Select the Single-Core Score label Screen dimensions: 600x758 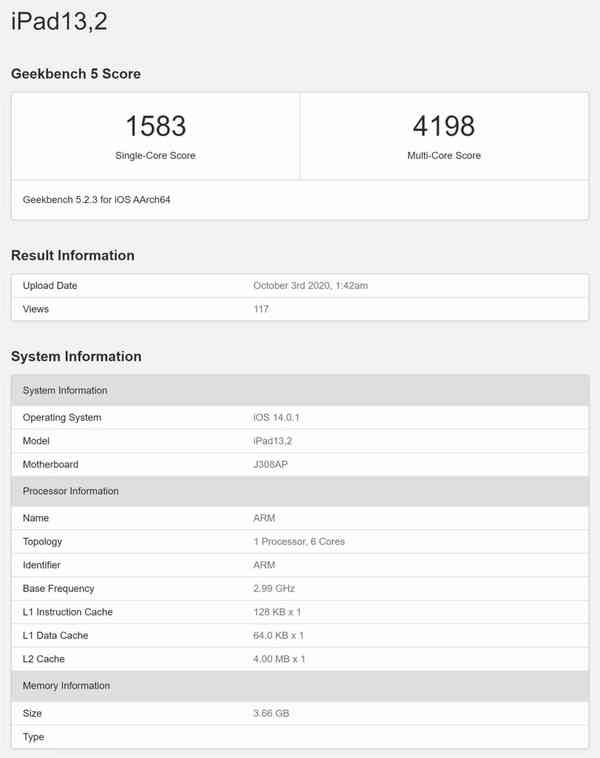[x=155, y=156]
